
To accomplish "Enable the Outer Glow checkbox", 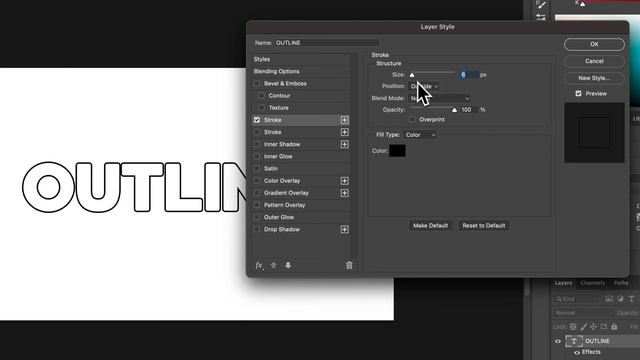I will coord(257,217).
